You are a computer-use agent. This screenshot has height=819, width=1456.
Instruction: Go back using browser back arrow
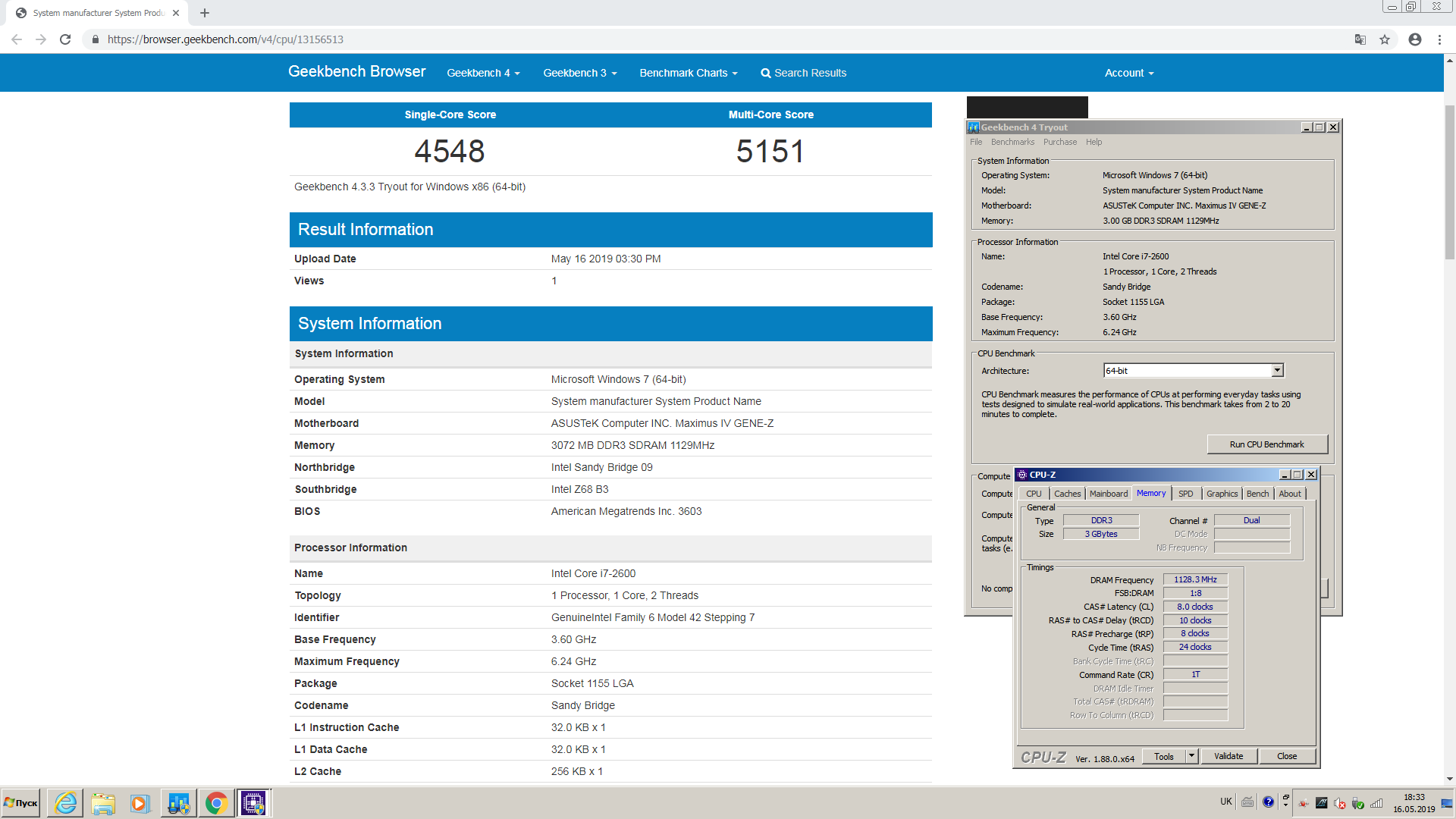coord(17,39)
